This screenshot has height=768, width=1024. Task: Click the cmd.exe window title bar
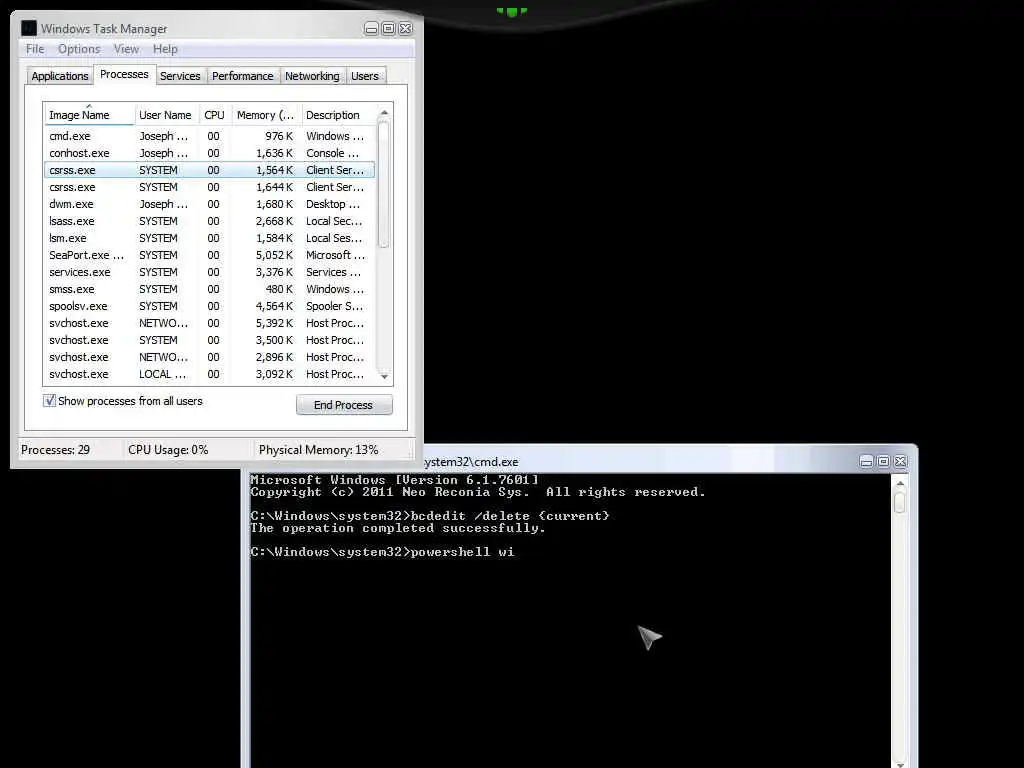tap(640, 461)
